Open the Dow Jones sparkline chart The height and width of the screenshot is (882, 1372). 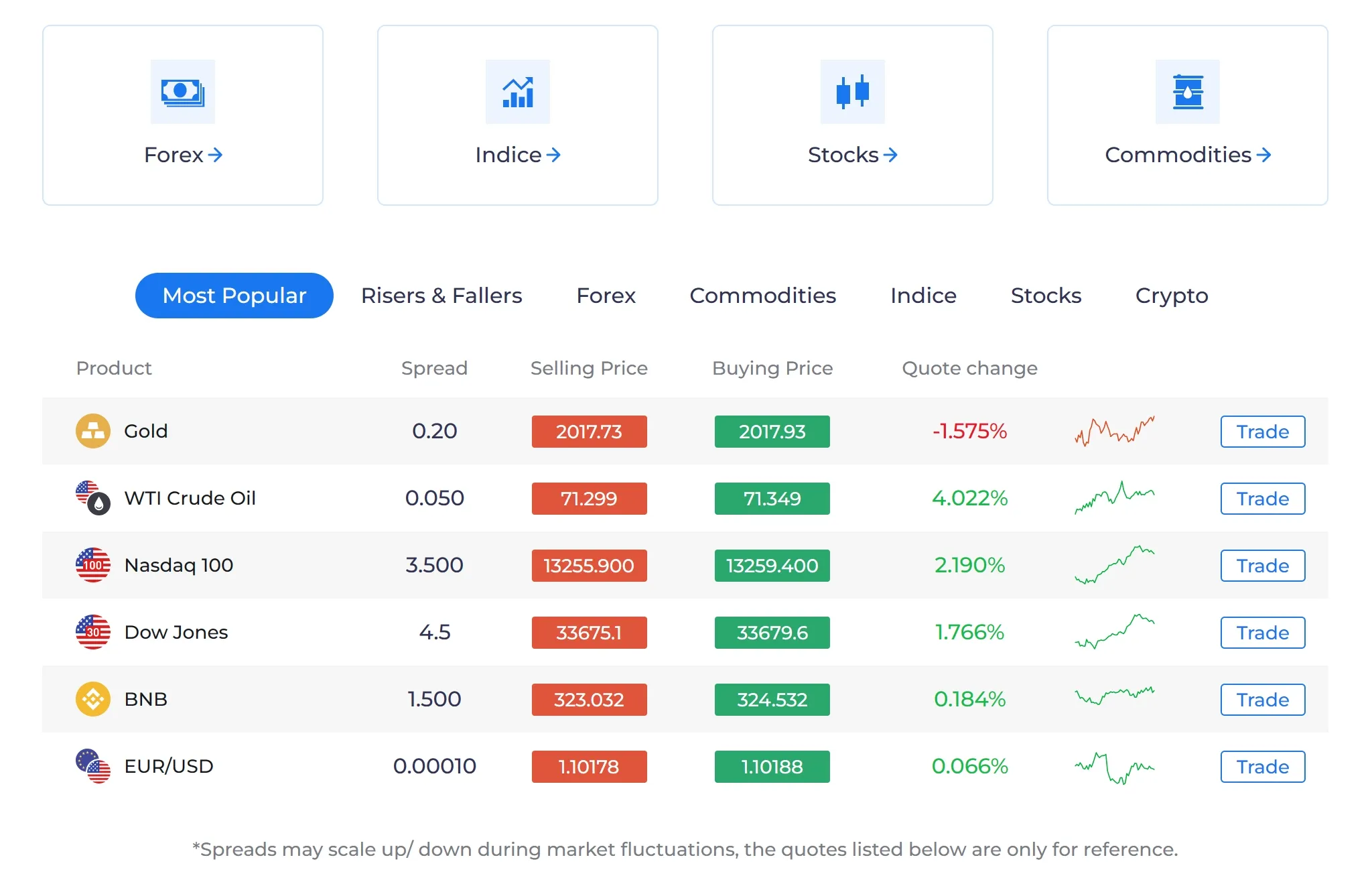[x=1115, y=631]
